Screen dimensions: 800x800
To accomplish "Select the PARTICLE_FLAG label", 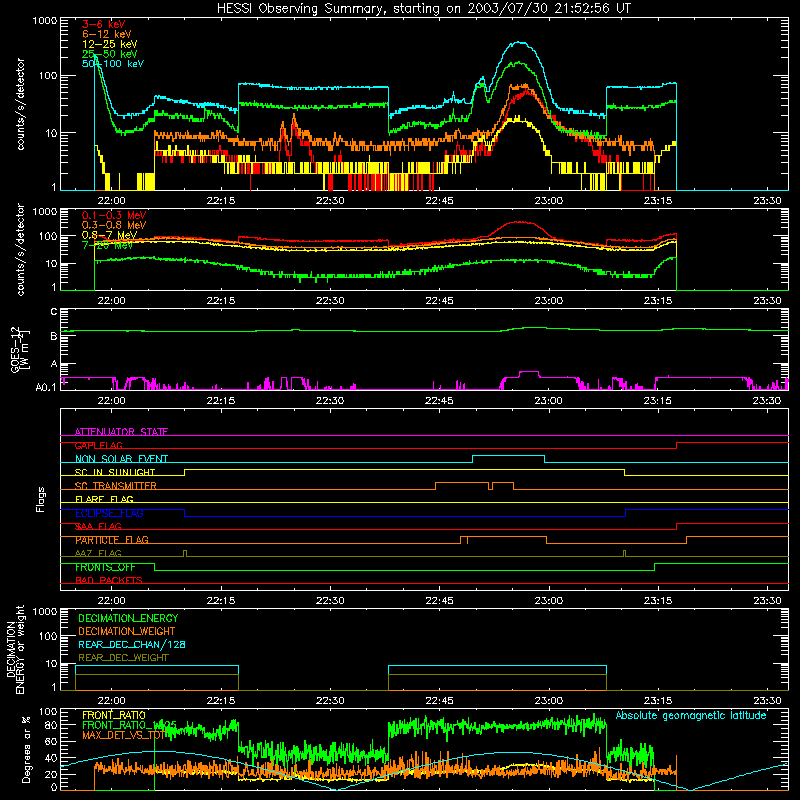I will tap(111, 540).
